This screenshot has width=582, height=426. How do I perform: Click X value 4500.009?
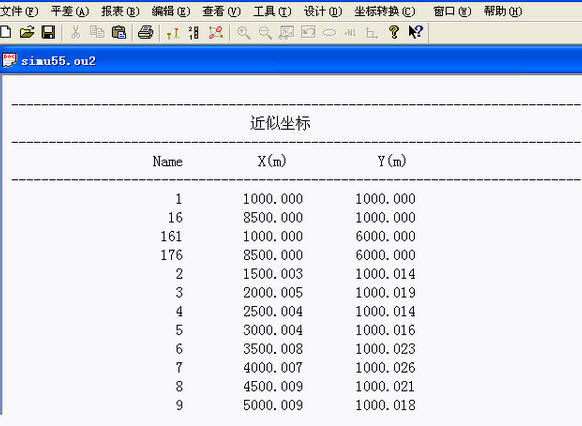(x=273, y=387)
